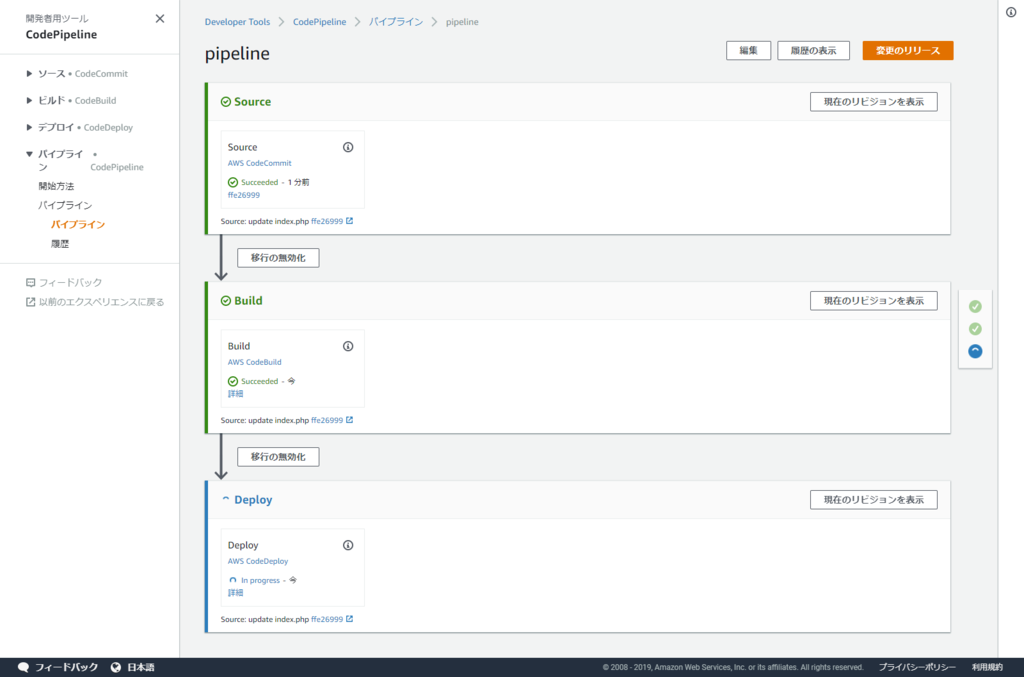This screenshot has width=1024, height=677.
Task: Open AWS CodeBuild provider link
Action: pos(255,362)
